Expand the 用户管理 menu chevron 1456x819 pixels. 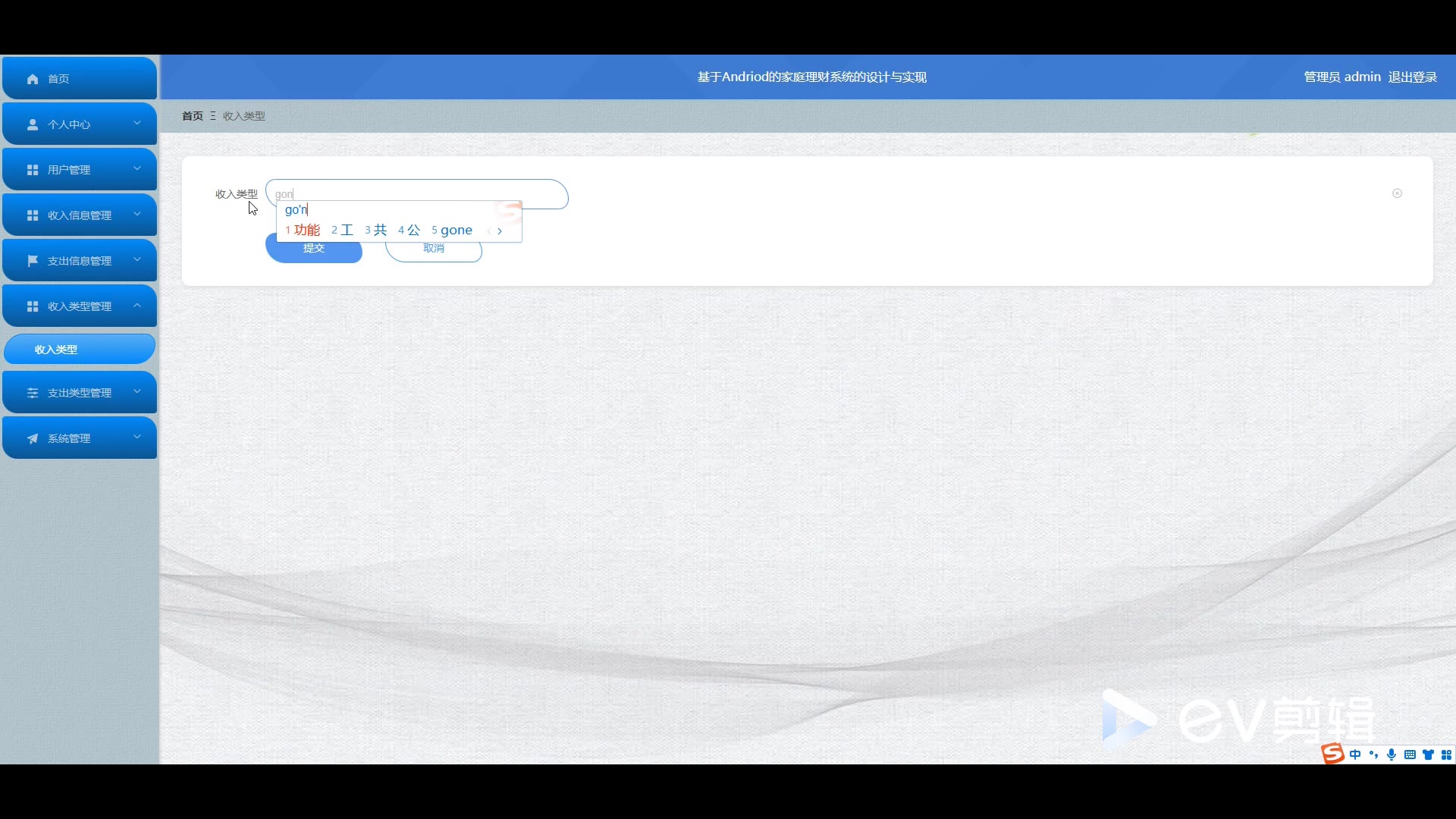[137, 168]
